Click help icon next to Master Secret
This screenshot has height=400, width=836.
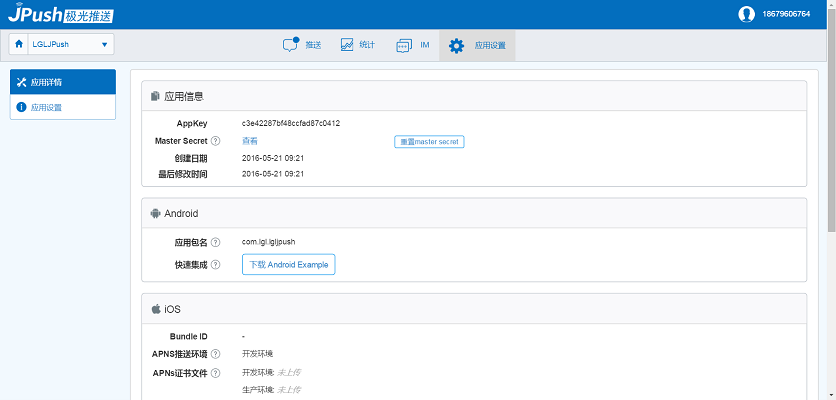215,141
